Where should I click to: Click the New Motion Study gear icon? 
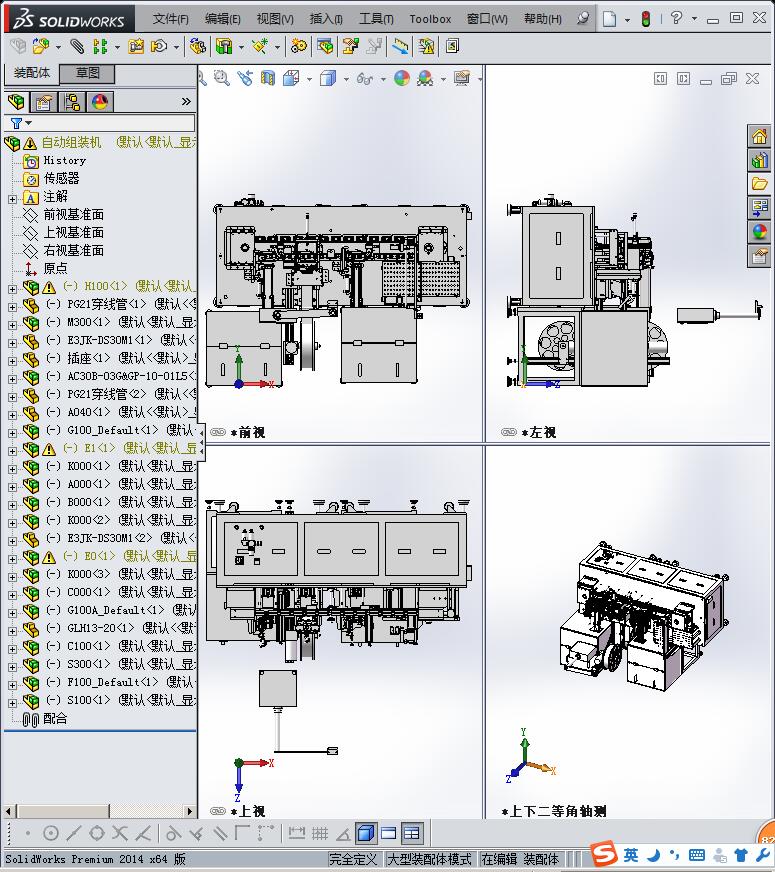pyautogui.click(x=299, y=46)
